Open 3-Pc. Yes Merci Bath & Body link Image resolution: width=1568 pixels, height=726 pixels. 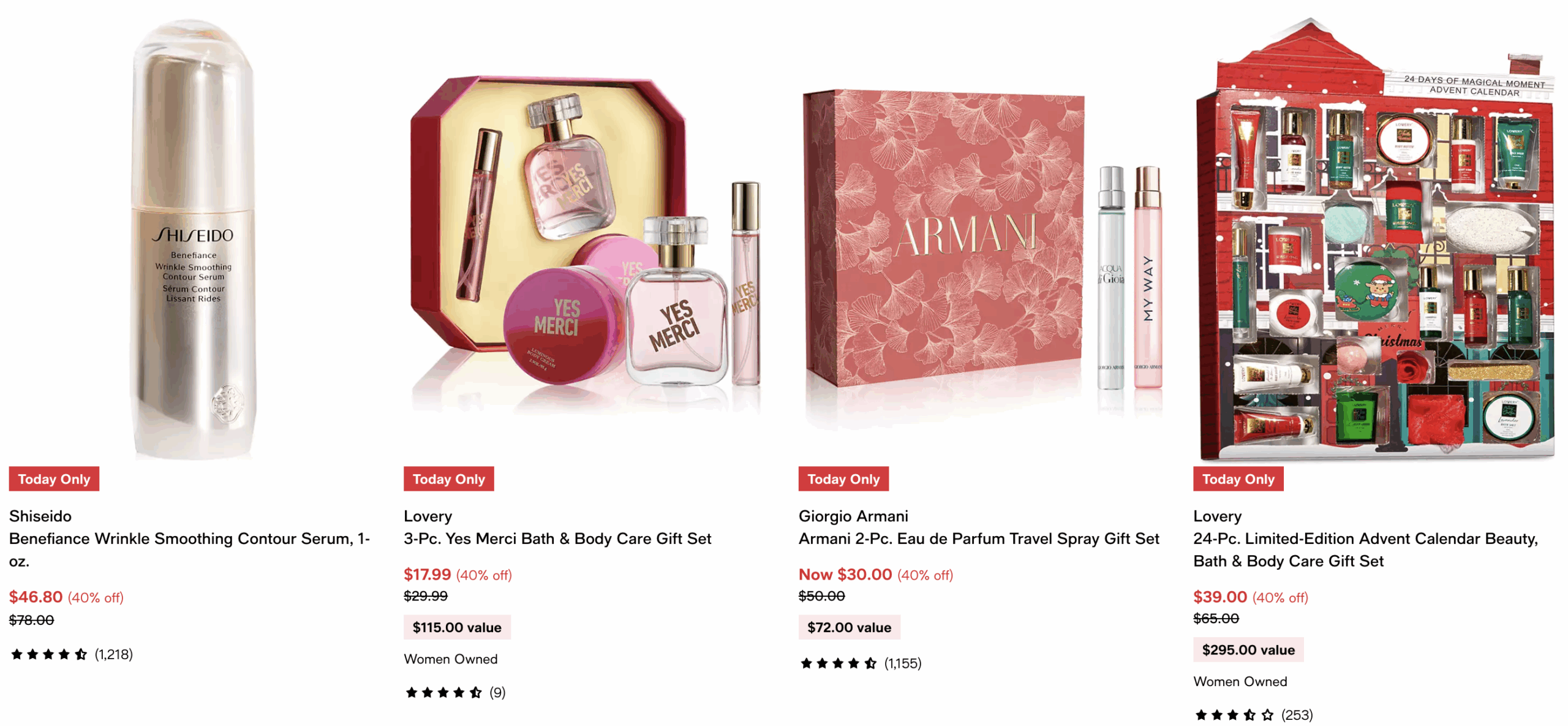(557, 539)
